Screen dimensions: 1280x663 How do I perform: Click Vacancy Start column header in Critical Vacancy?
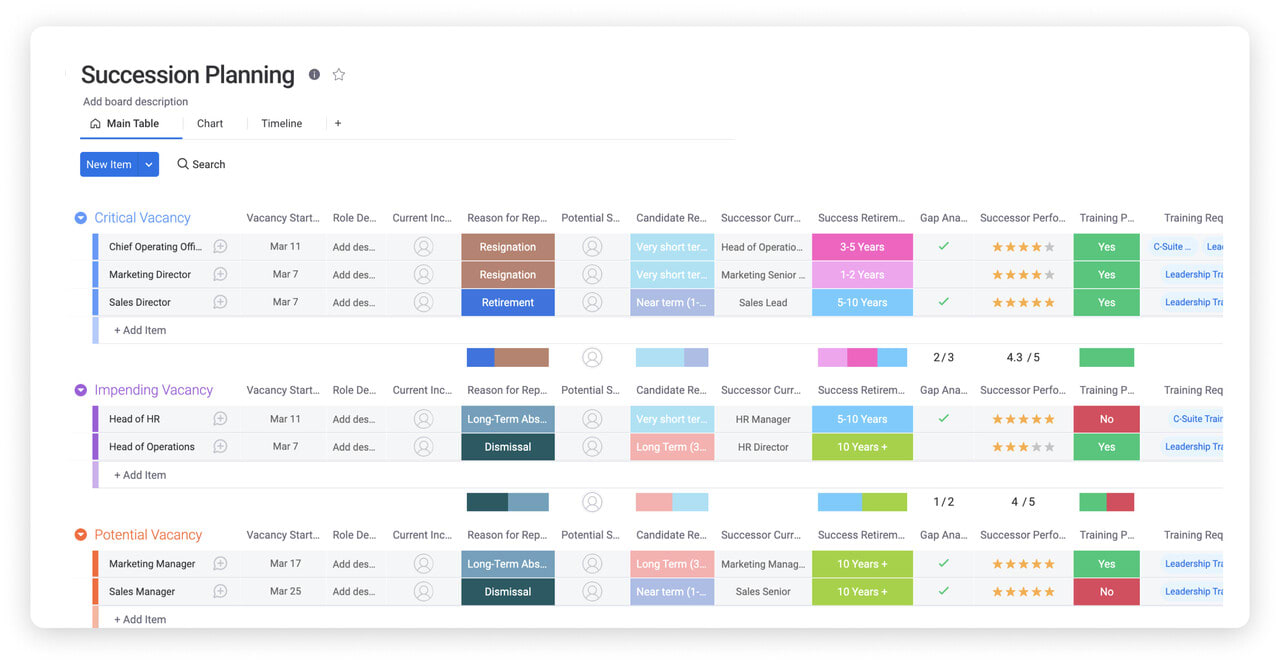[x=283, y=218]
